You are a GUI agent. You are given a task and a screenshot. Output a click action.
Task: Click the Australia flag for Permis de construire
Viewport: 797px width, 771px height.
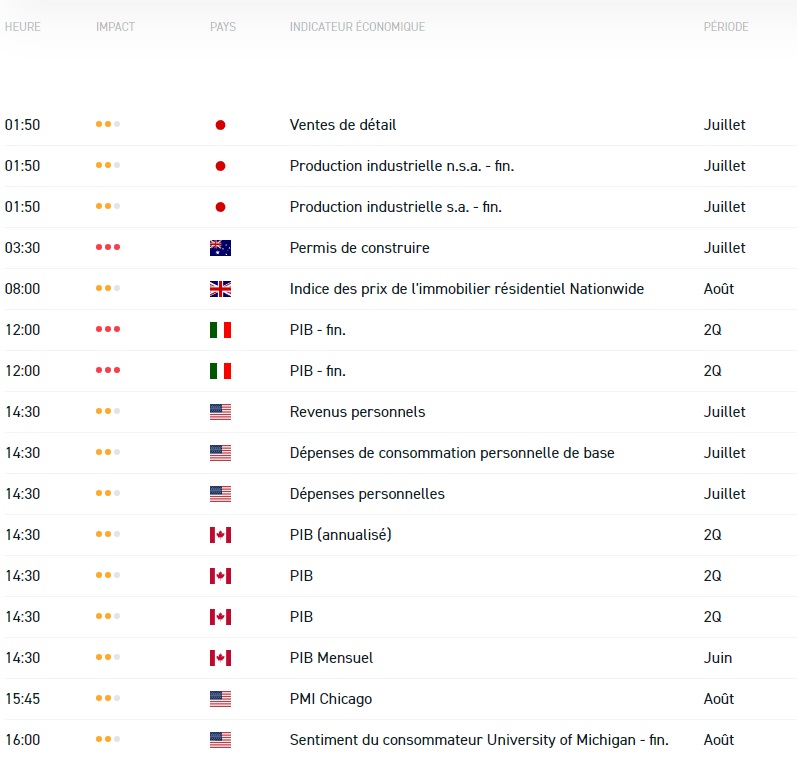pos(220,248)
